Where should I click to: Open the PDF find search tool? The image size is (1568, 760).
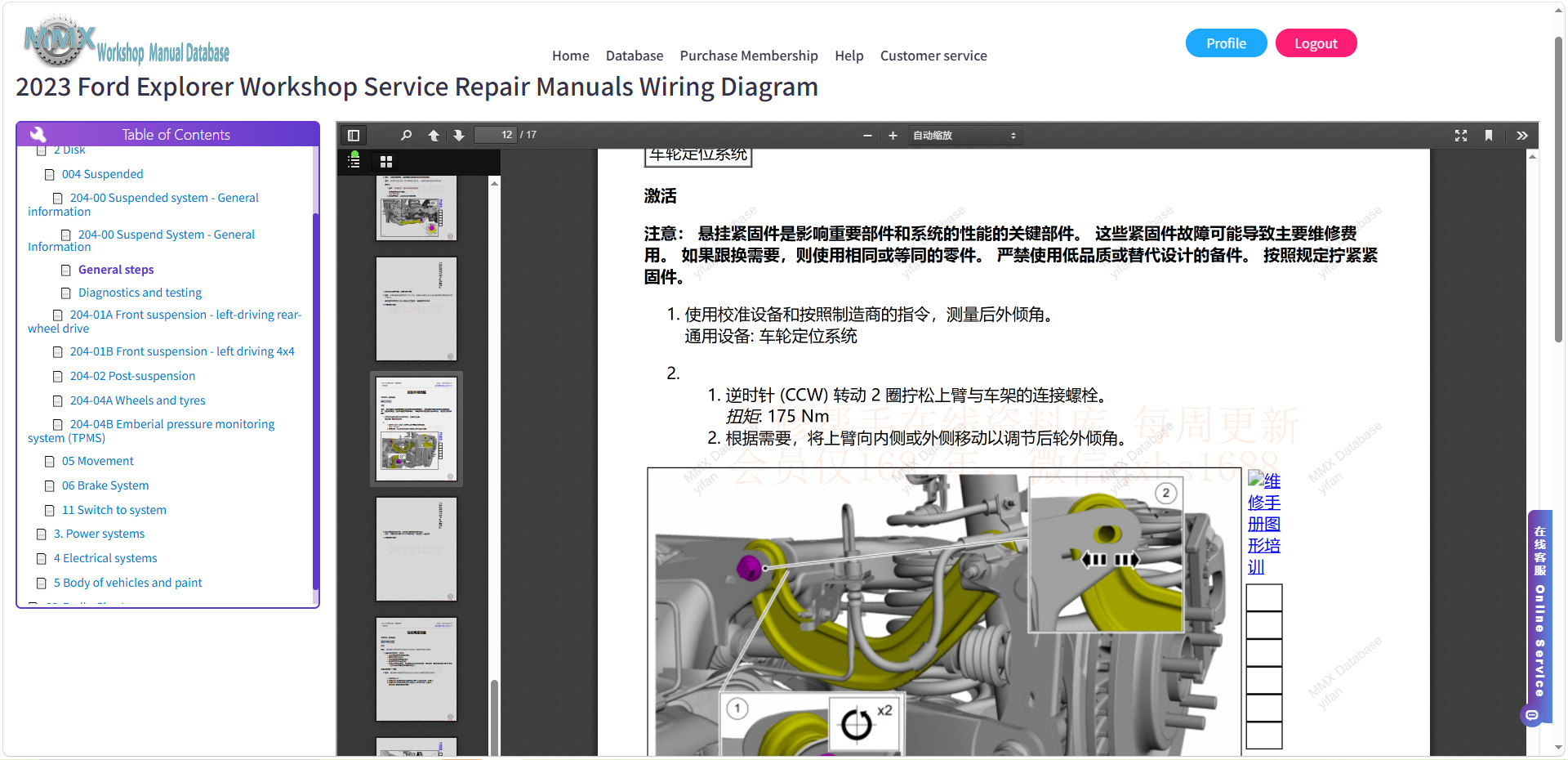406,136
